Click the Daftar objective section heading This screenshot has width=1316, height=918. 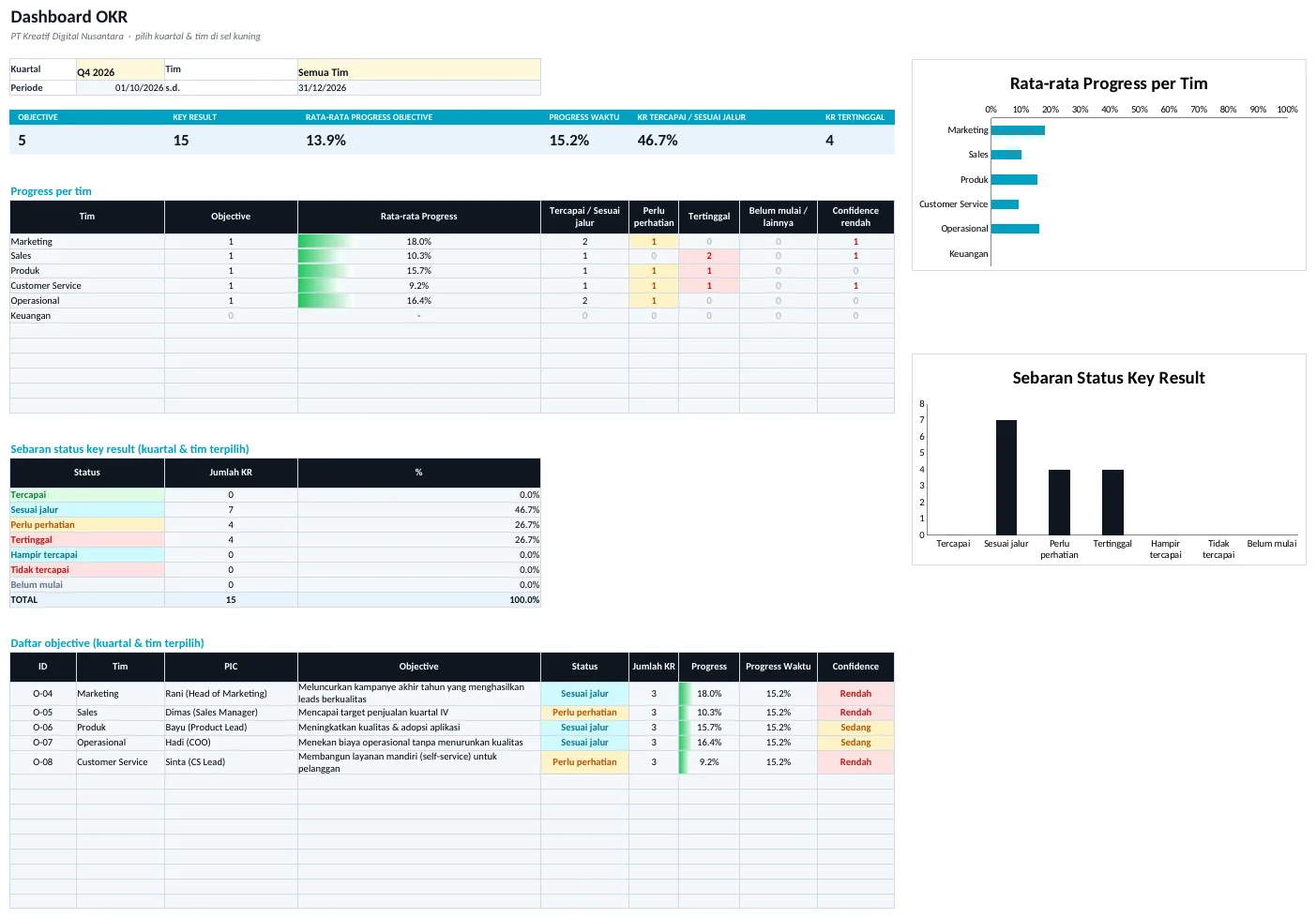[107, 643]
